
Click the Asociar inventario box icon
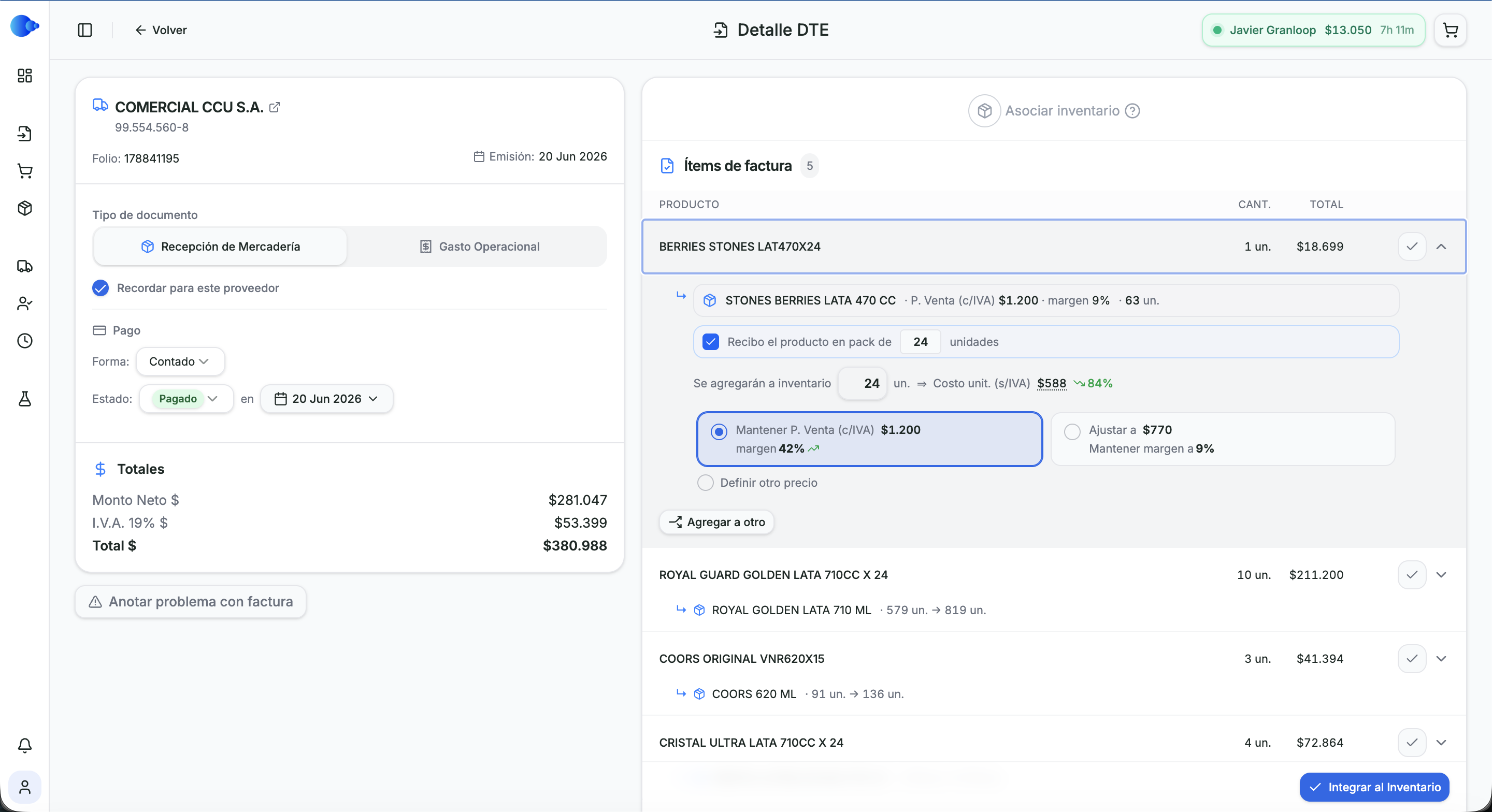(985, 111)
